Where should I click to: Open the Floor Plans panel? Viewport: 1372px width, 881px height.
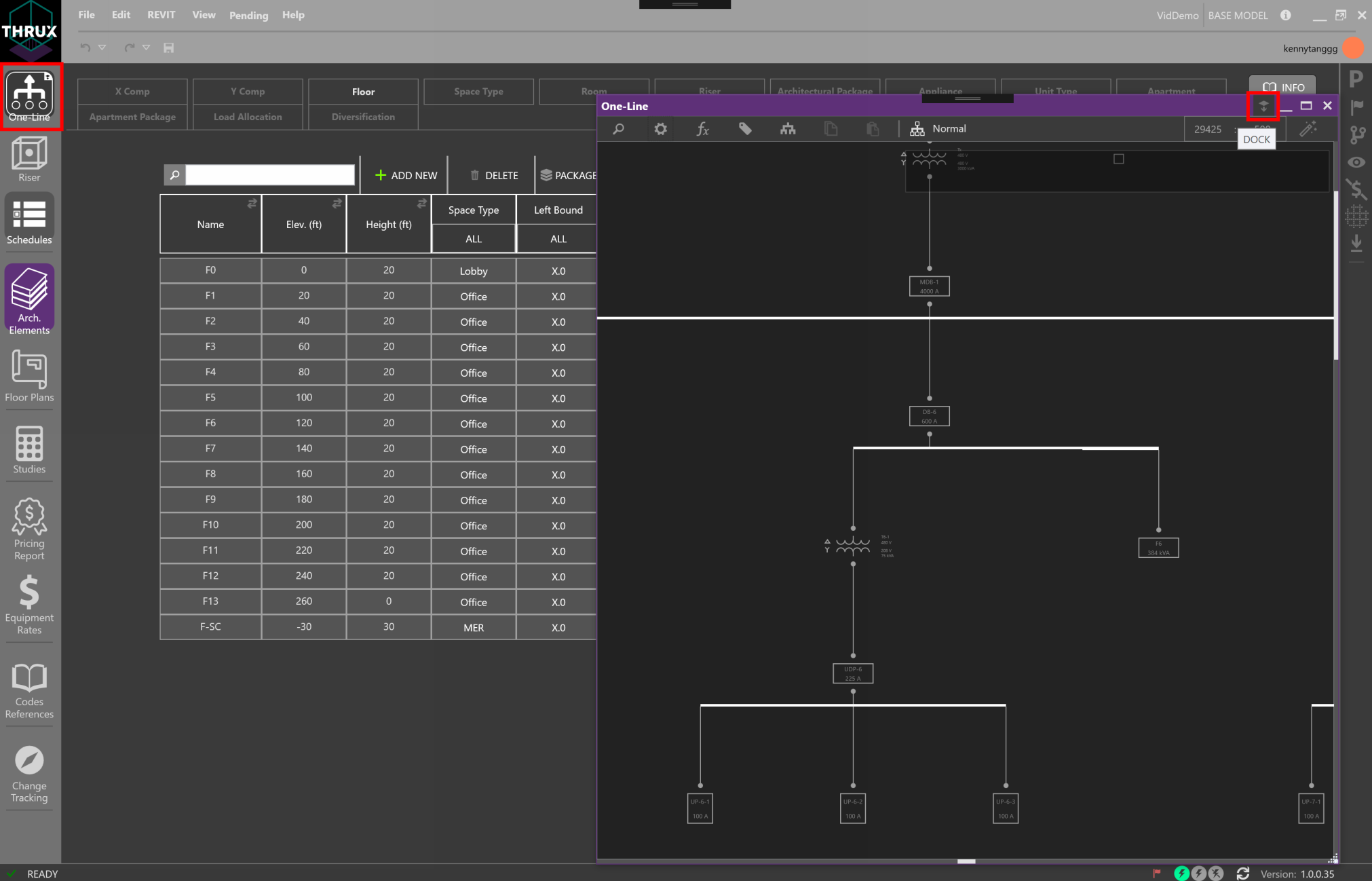[28, 377]
